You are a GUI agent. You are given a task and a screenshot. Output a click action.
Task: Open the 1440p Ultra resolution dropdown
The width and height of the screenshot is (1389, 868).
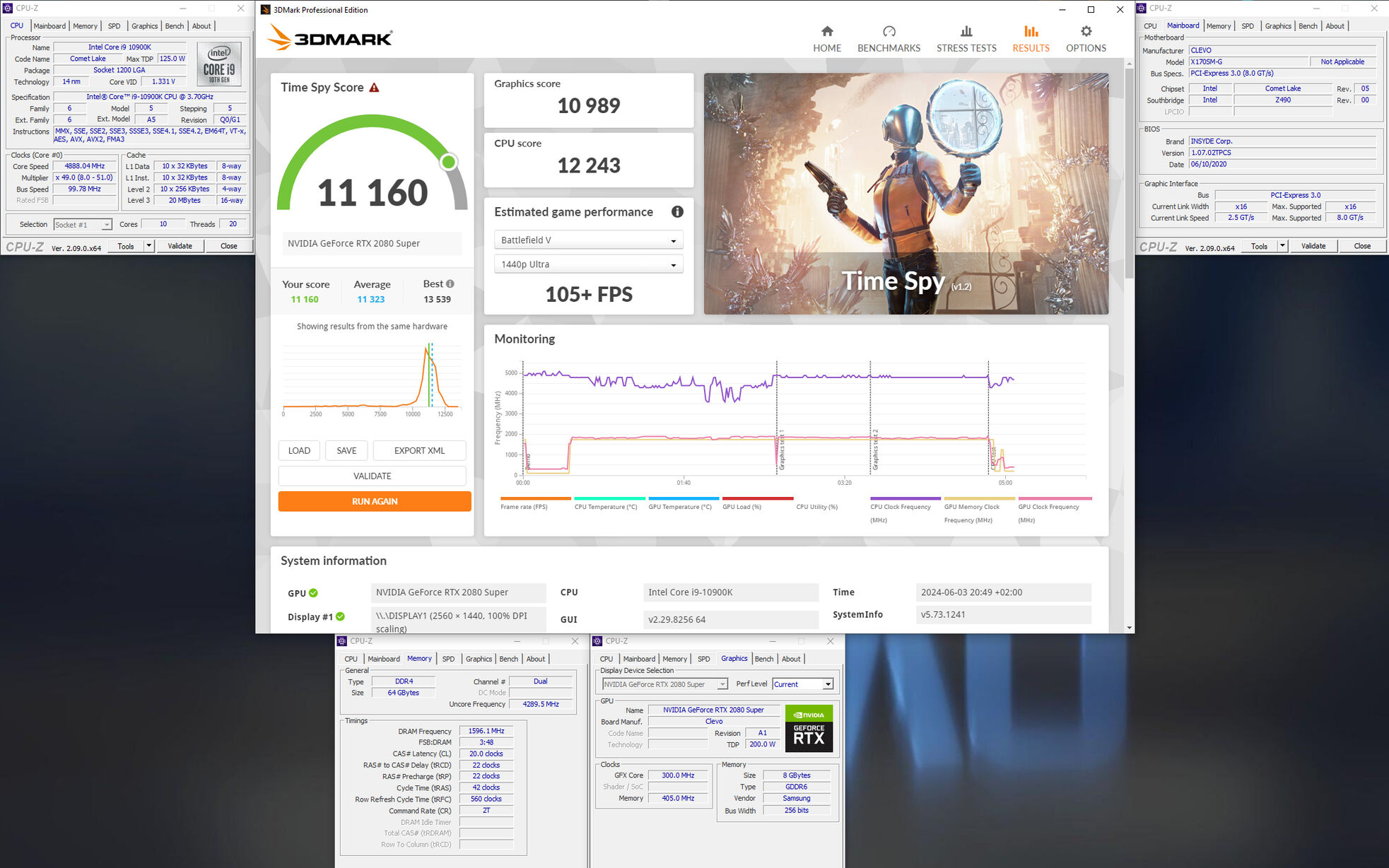[588, 264]
